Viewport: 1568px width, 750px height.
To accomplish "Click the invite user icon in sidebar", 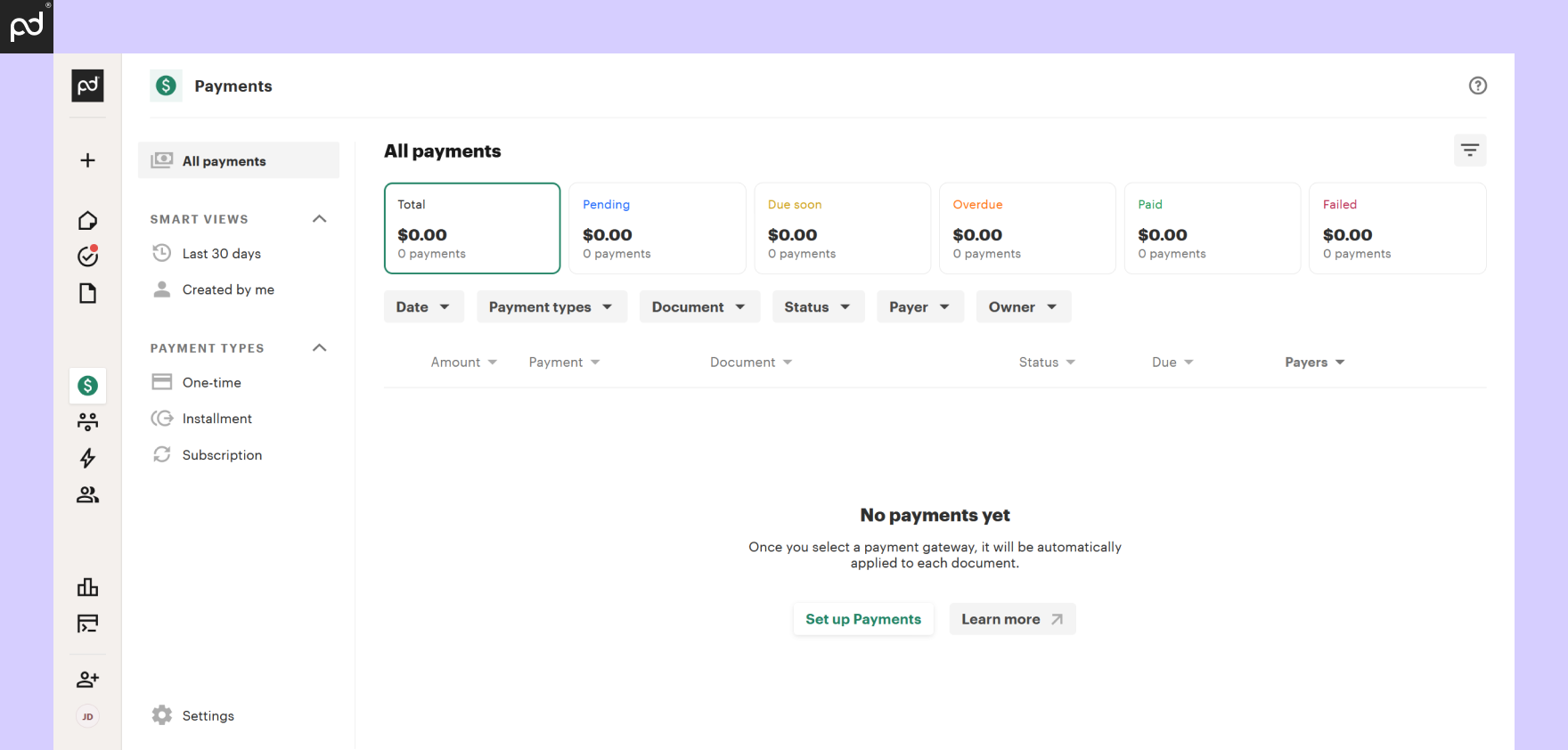I will 87,680.
